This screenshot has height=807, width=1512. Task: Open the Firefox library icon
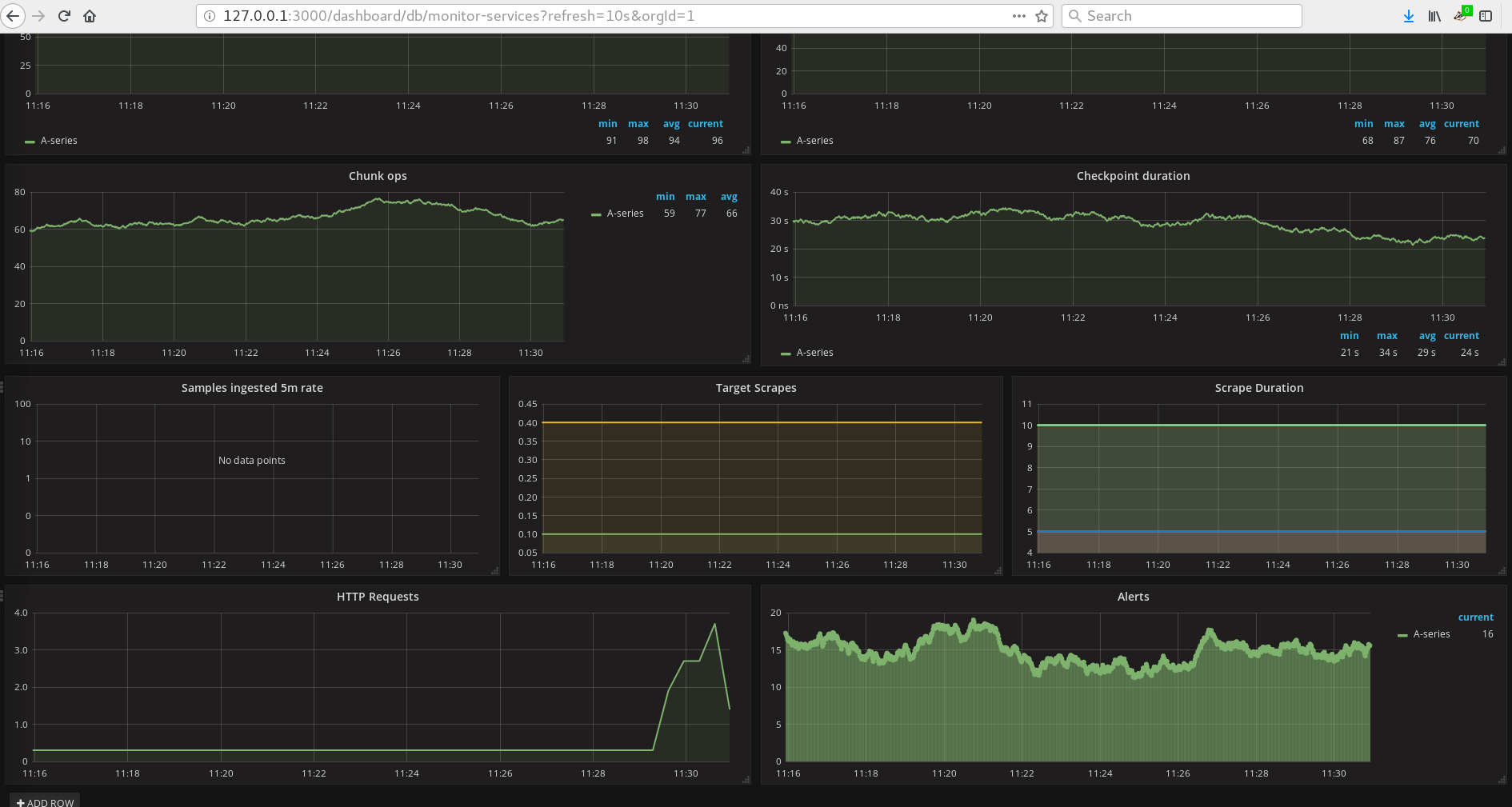pyautogui.click(x=1434, y=16)
